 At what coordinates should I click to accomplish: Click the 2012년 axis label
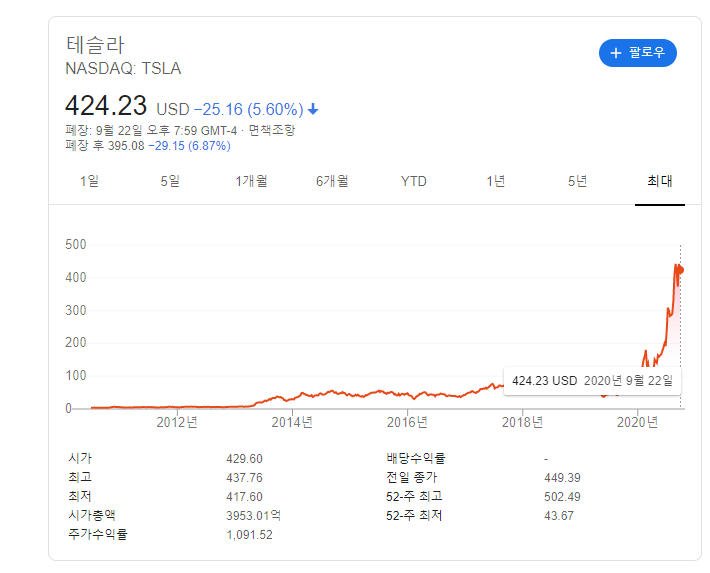click(x=177, y=422)
